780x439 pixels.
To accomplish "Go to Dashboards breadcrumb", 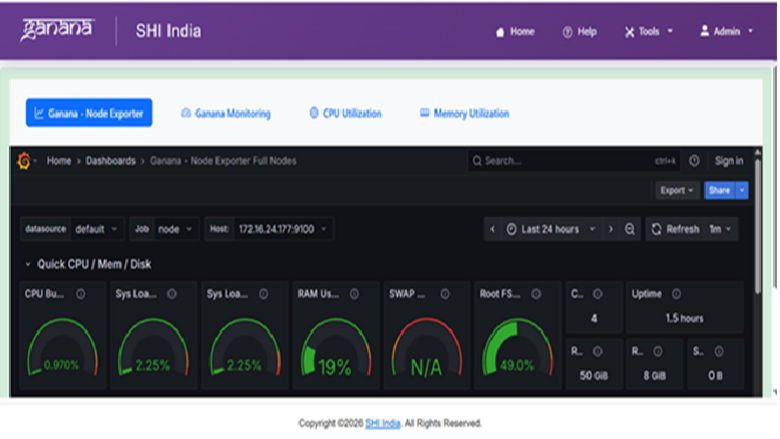I will tap(110, 161).
